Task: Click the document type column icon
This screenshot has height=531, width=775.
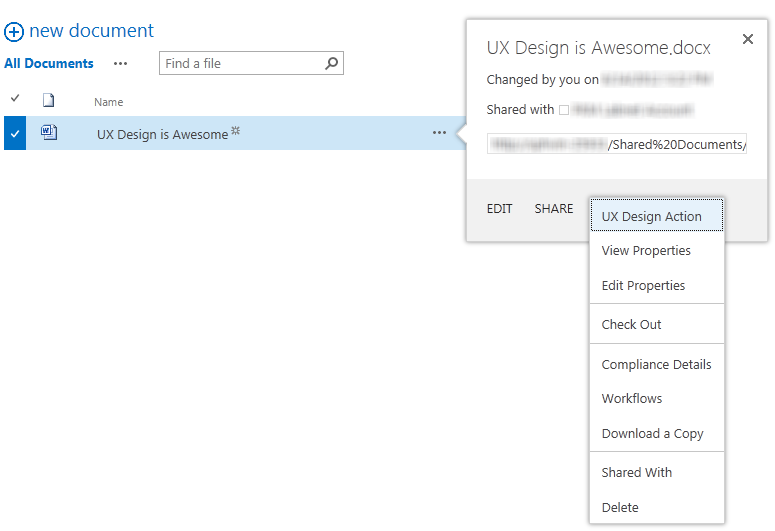Action: click(x=48, y=100)
